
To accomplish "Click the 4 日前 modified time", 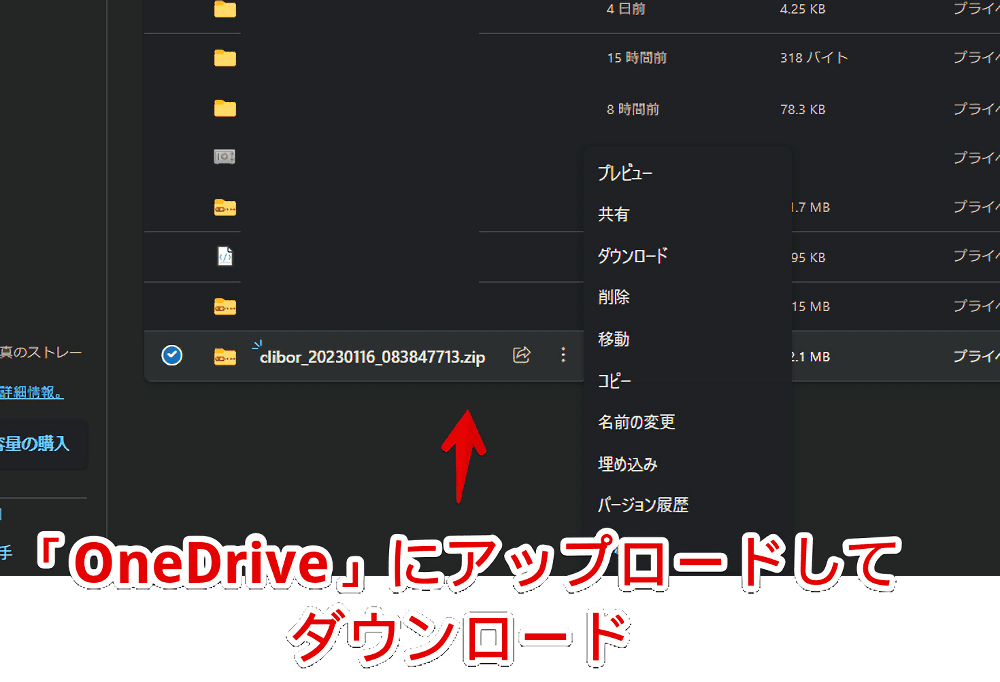I will pos(626,9).
